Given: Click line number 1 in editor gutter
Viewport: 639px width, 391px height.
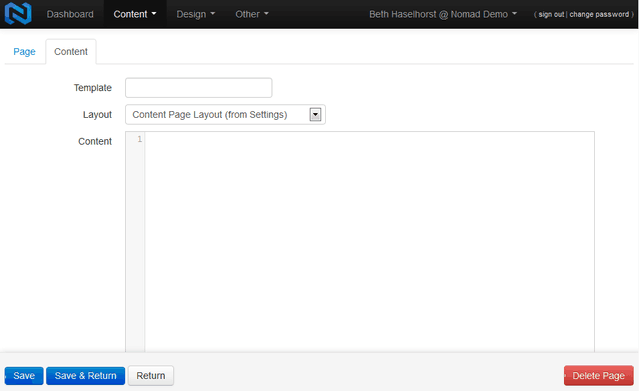Looking at the screenshot, I should pyautogui.click(x=139, y=139).
